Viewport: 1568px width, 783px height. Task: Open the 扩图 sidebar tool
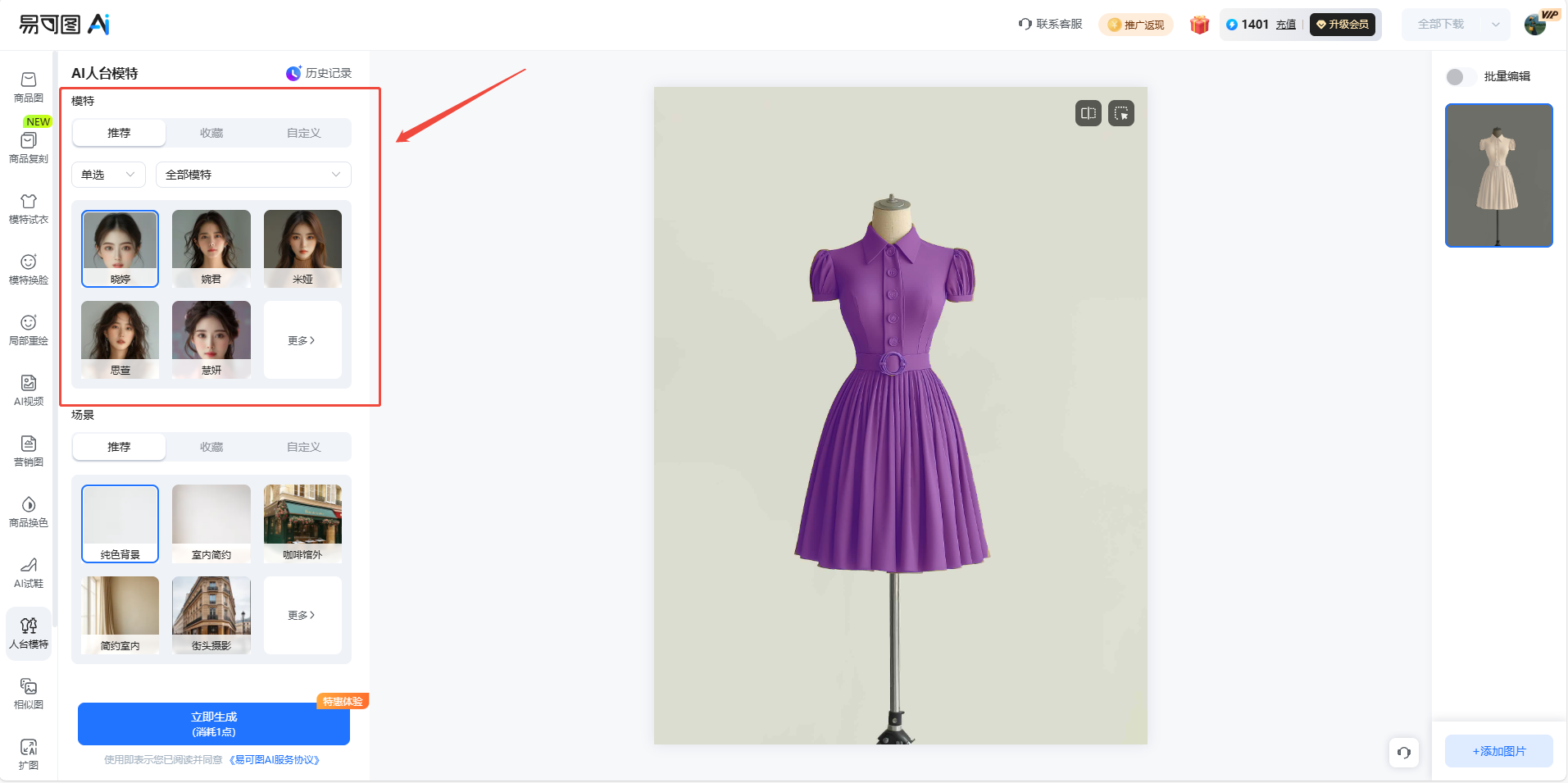point(29,754)
